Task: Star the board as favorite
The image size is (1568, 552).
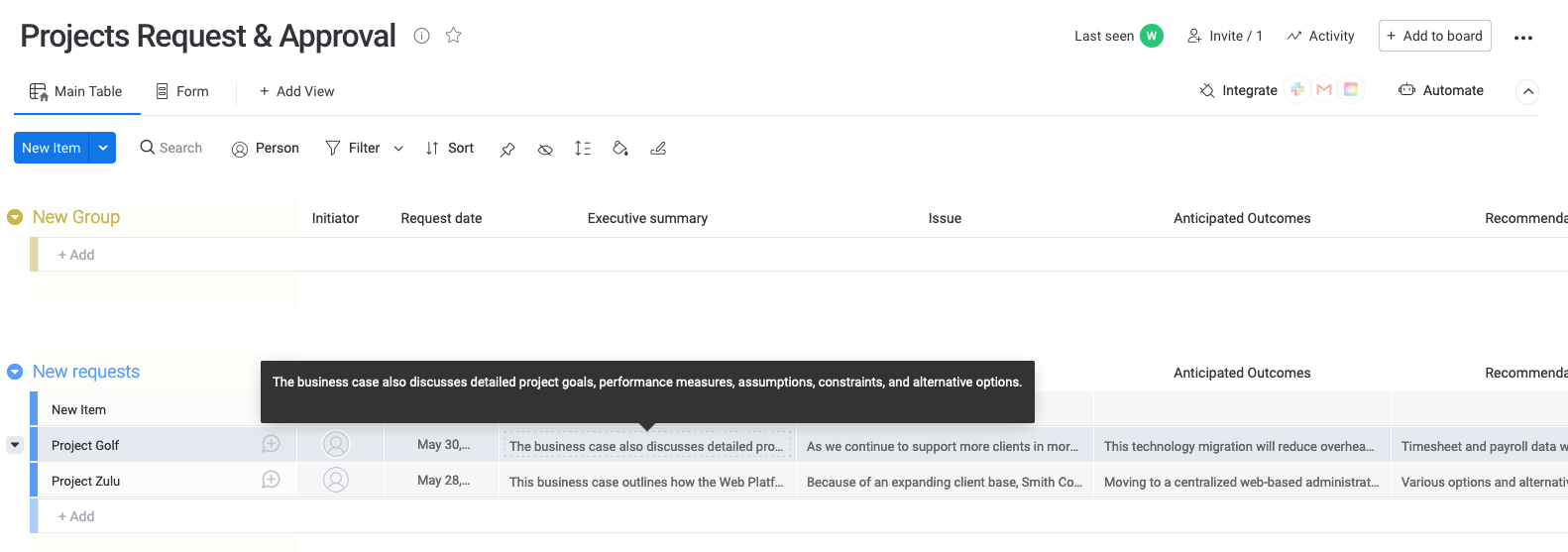Action: pos(454,36)
